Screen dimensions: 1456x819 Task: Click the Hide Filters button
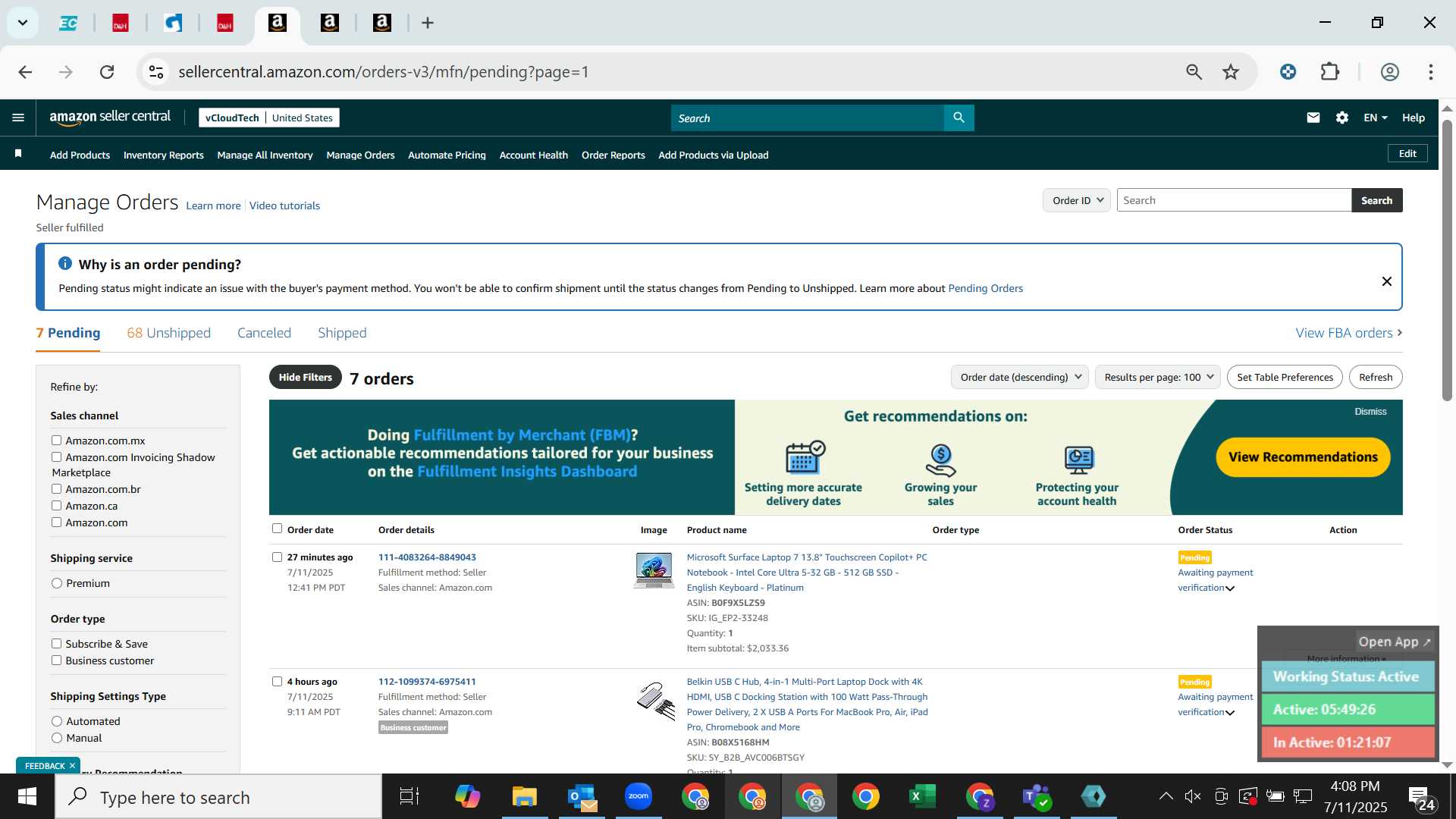coord(305,377)
